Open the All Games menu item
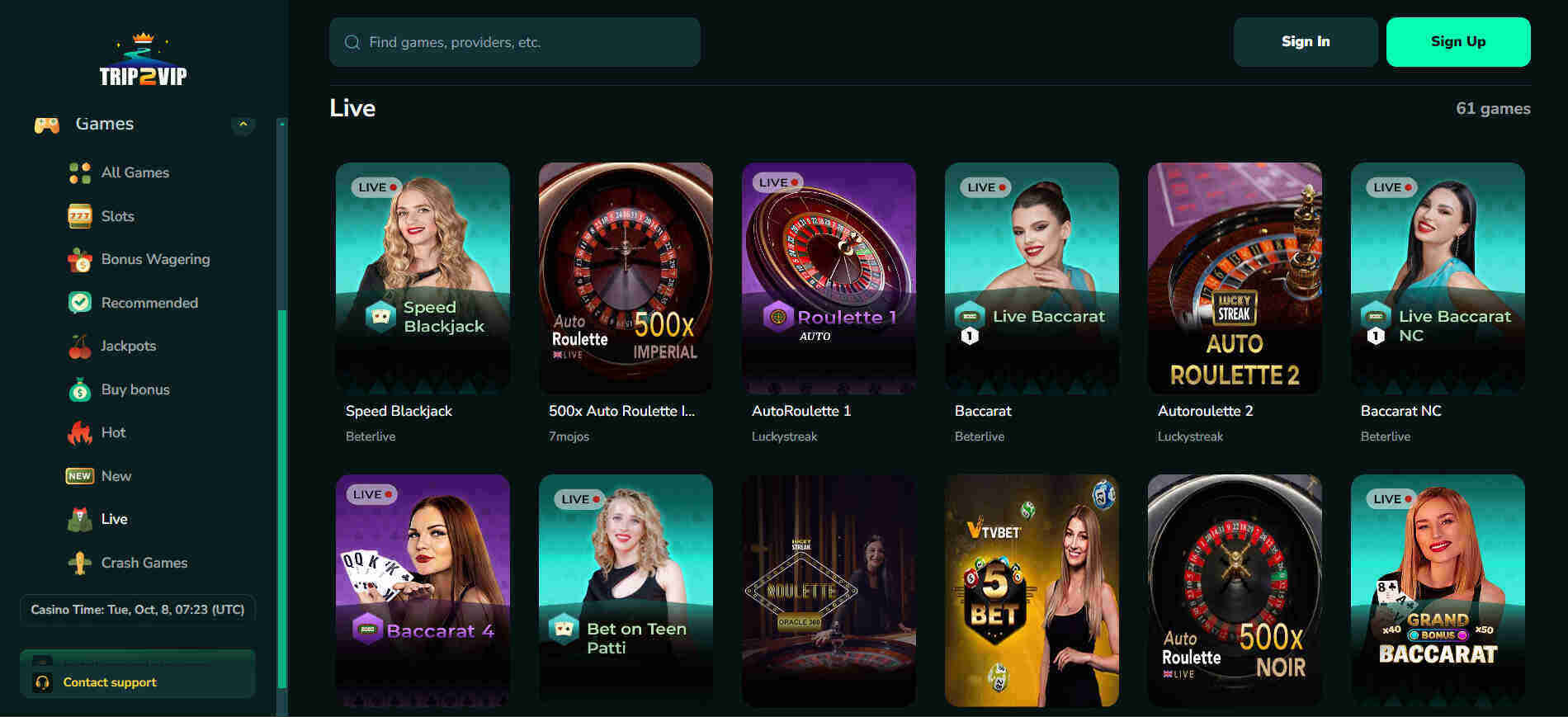Image resolution: width=1568 pixels, height=717 pixels. [135, 172]
